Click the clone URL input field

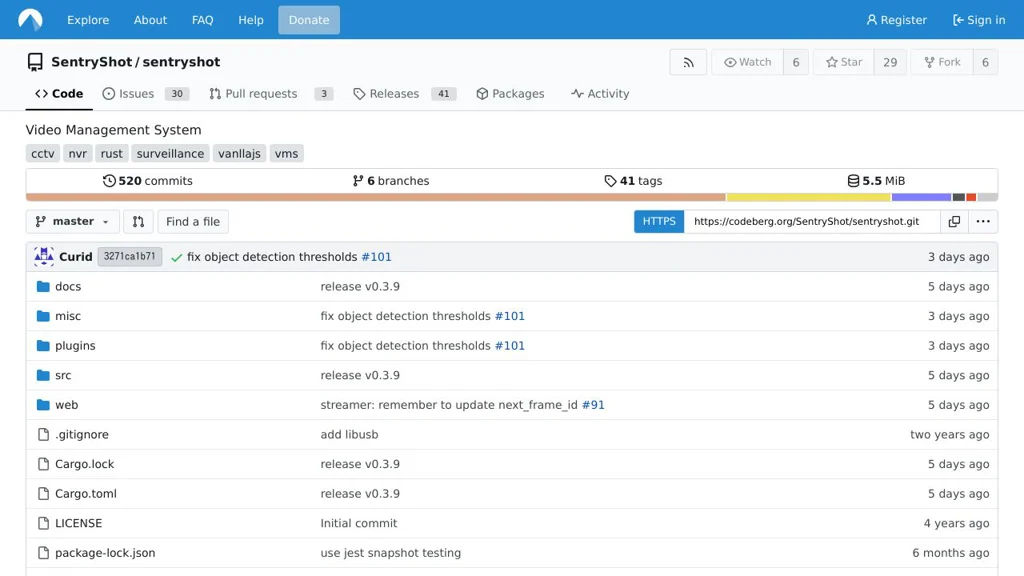pyautogui.click(x=810, y=222)
